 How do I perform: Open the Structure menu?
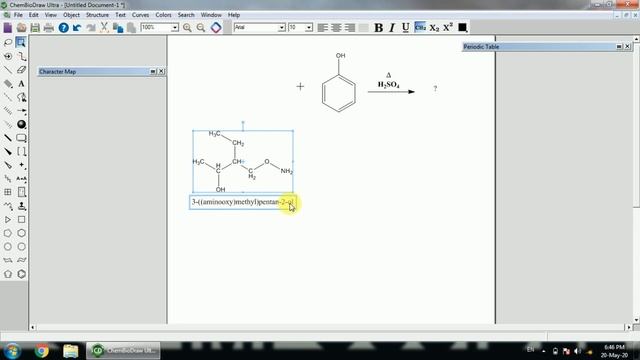click(97, 15)
